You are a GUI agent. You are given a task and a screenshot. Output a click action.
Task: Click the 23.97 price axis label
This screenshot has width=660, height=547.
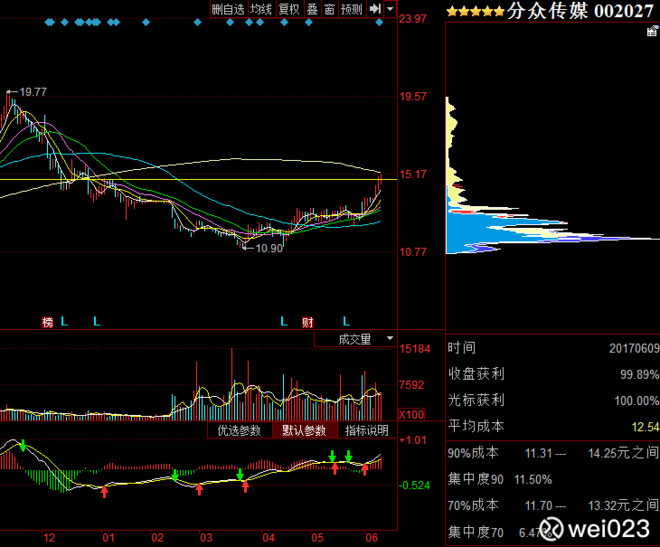point(413,19)
